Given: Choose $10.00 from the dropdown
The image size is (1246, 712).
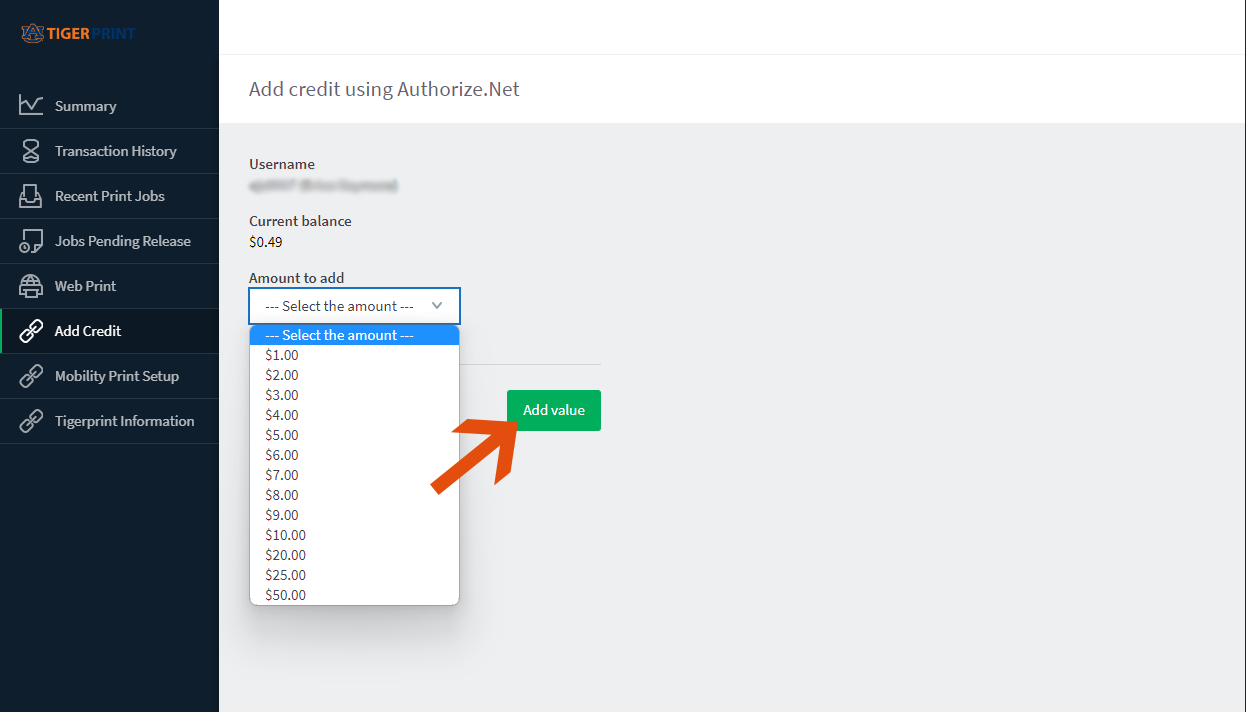Looking at the screenshot, I should [x=354, y=535].
